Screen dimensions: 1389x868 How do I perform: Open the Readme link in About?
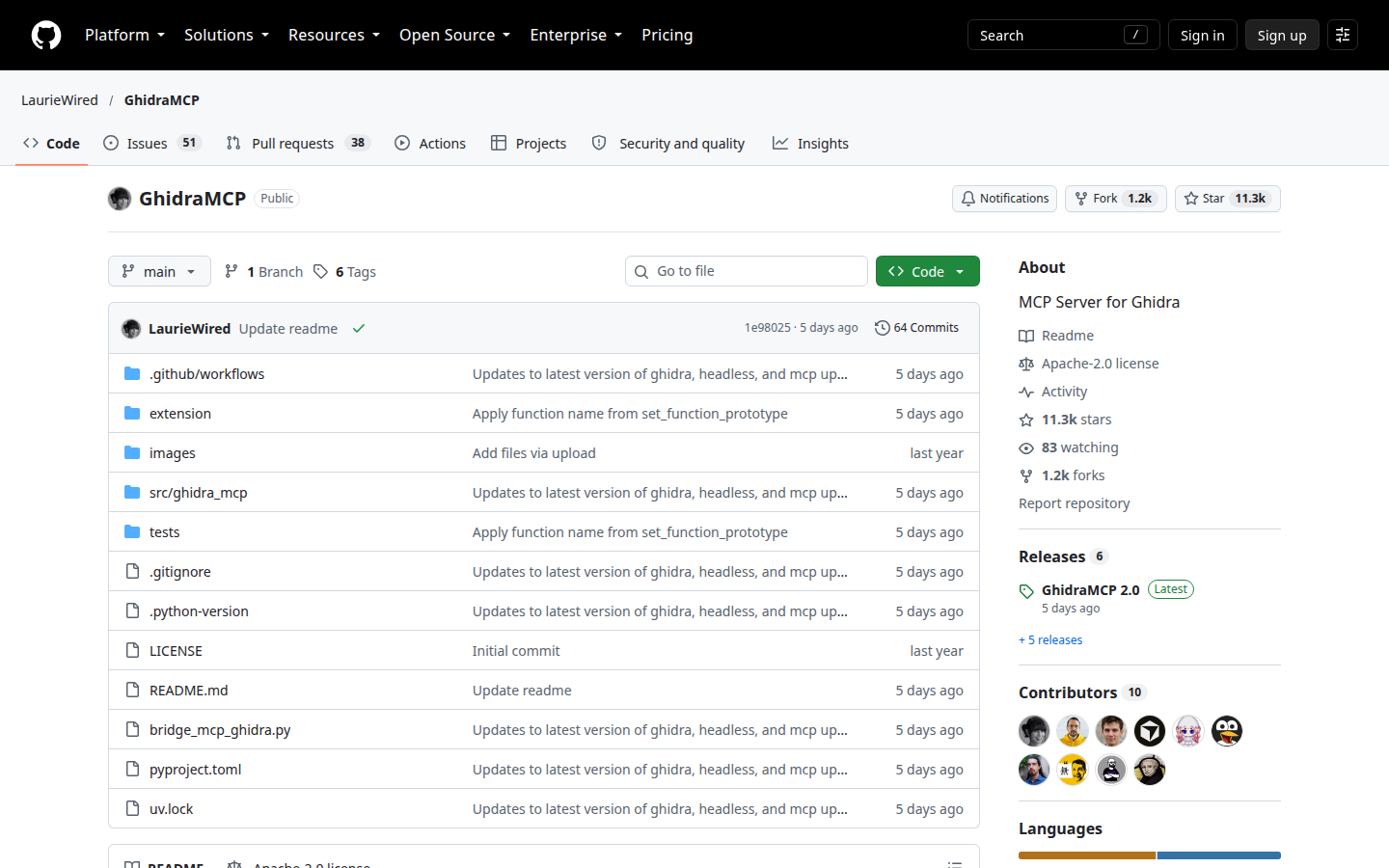[x=1056, y=336]
